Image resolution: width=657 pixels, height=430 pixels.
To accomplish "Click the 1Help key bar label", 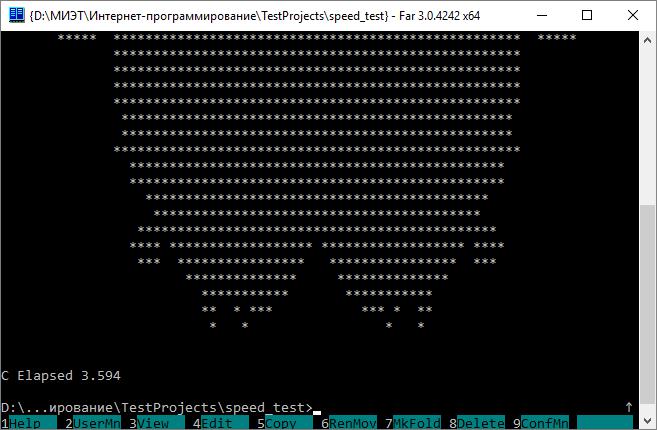I will pos(28,423).
